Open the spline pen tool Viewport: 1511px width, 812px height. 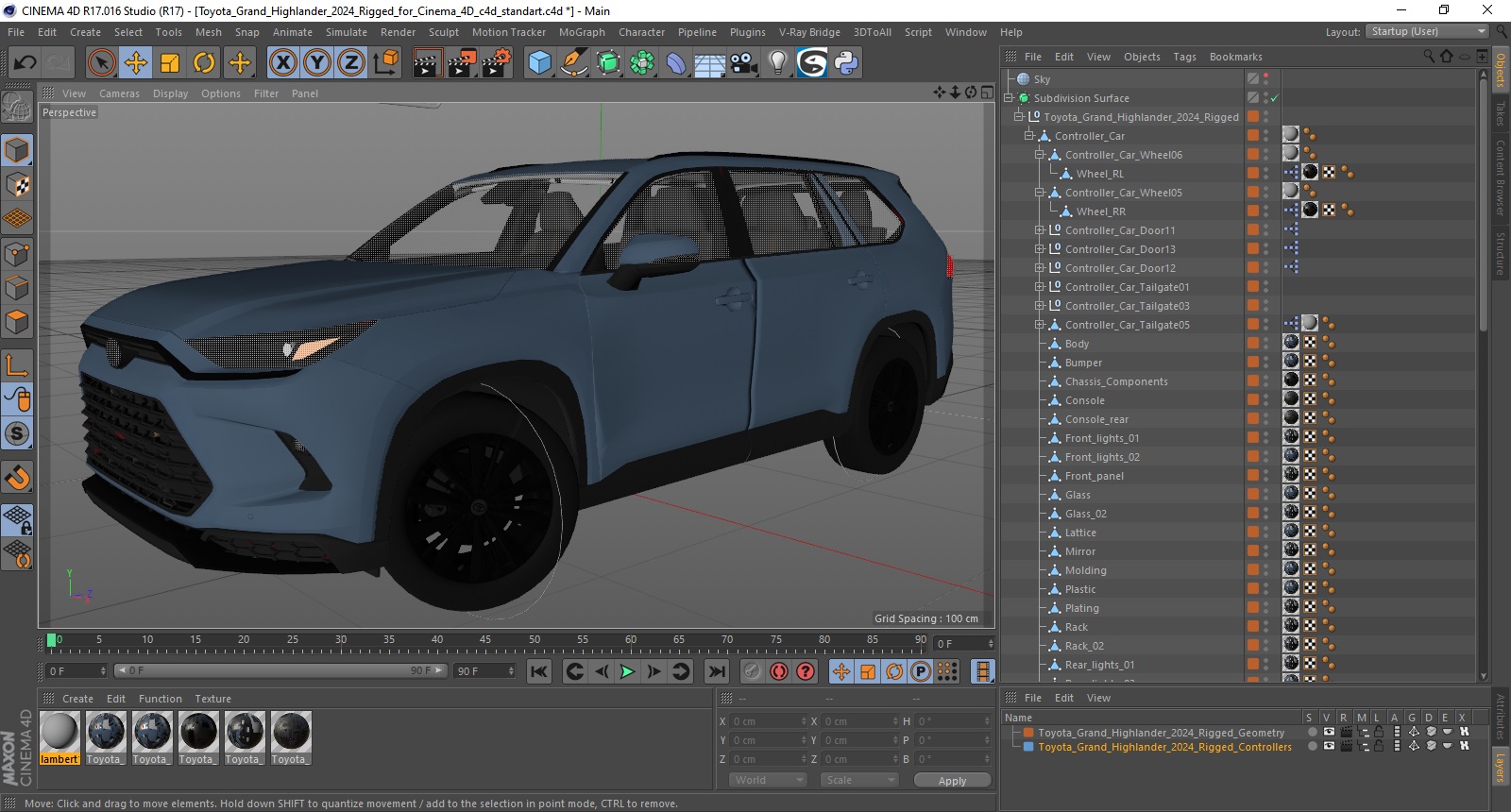573,63
